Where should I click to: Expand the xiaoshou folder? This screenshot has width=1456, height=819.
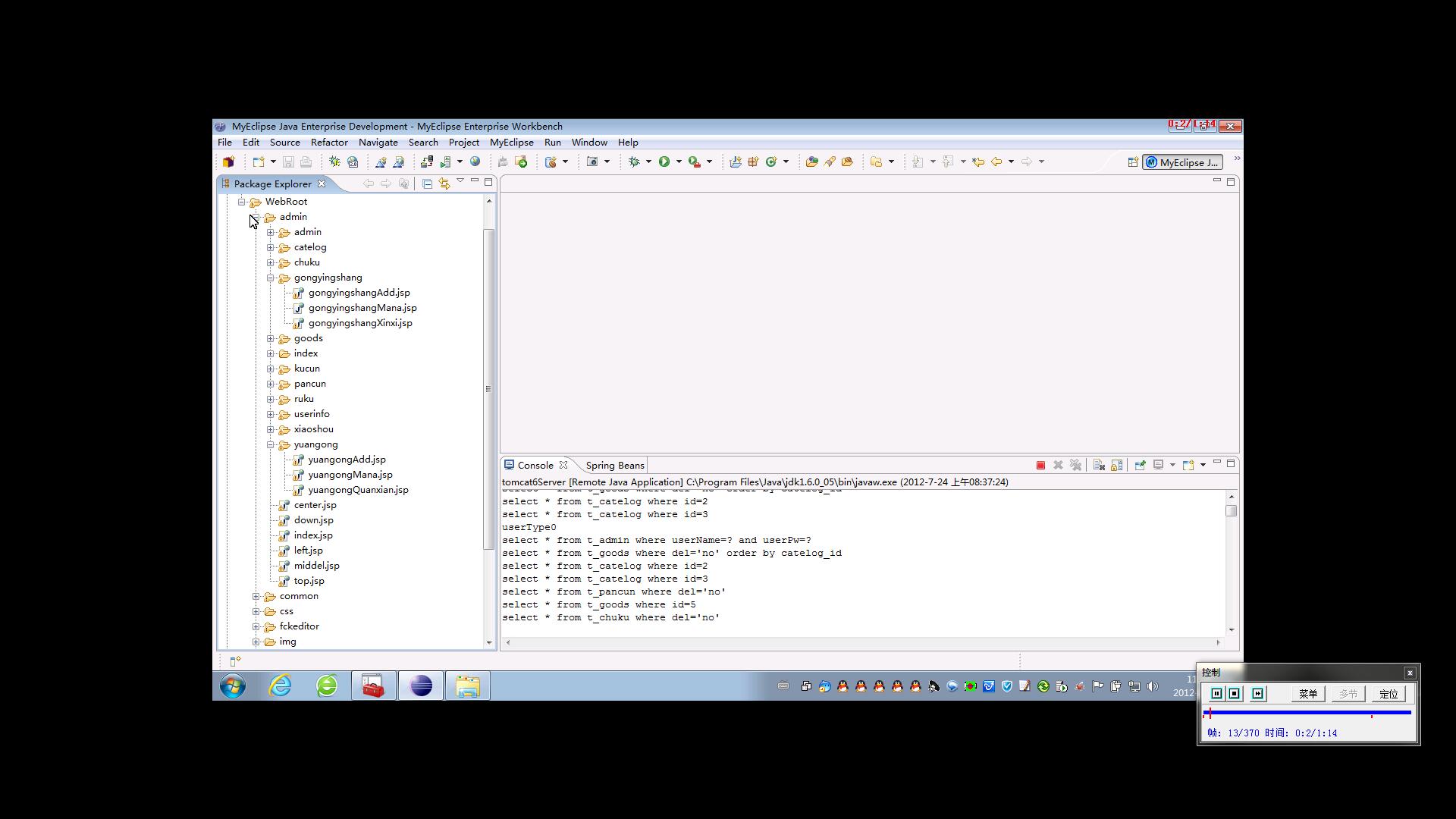pyautogui.click(x=270, y=429)
